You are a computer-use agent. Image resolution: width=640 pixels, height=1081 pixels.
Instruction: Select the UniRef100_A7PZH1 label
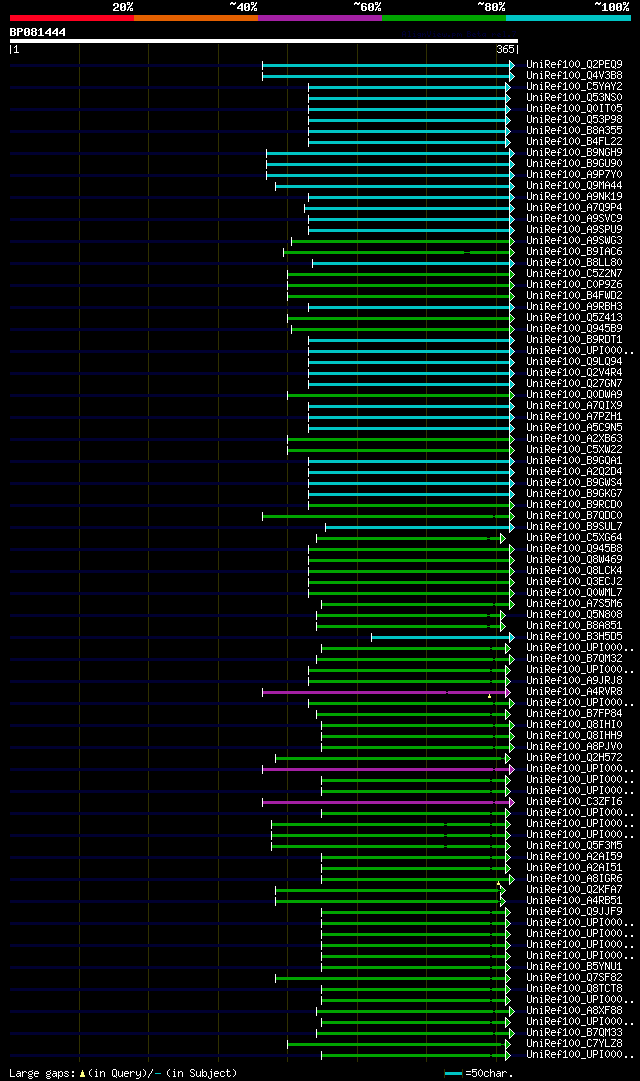574,417
